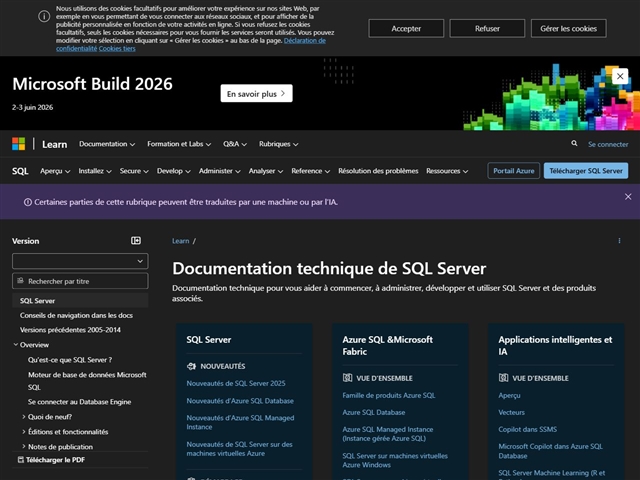Screen dimensions: 640x480
Task: Open the Administer menu
Action: [x=220, y=171]
